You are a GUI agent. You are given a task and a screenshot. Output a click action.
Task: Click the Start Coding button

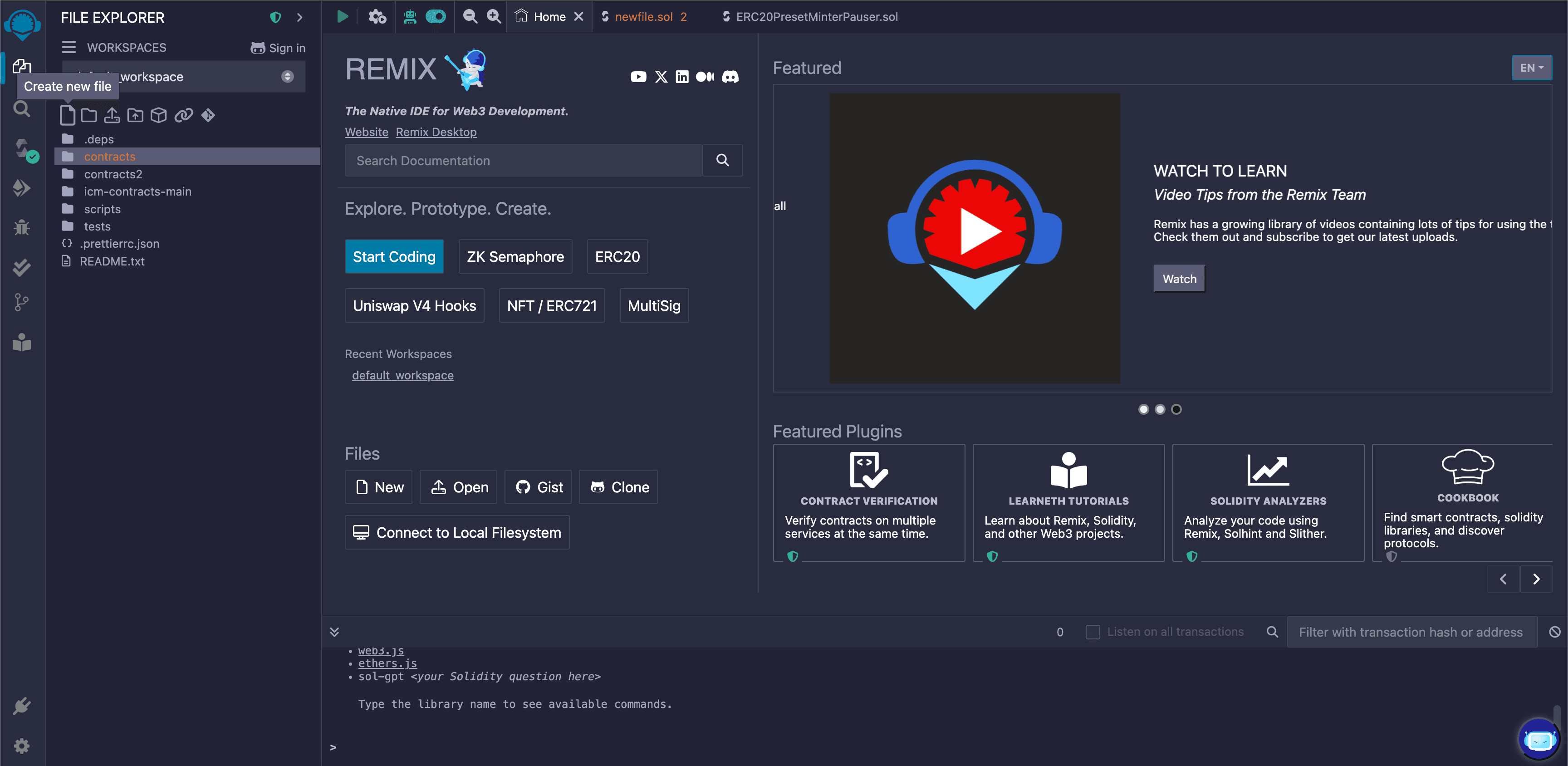pos(394,256)
